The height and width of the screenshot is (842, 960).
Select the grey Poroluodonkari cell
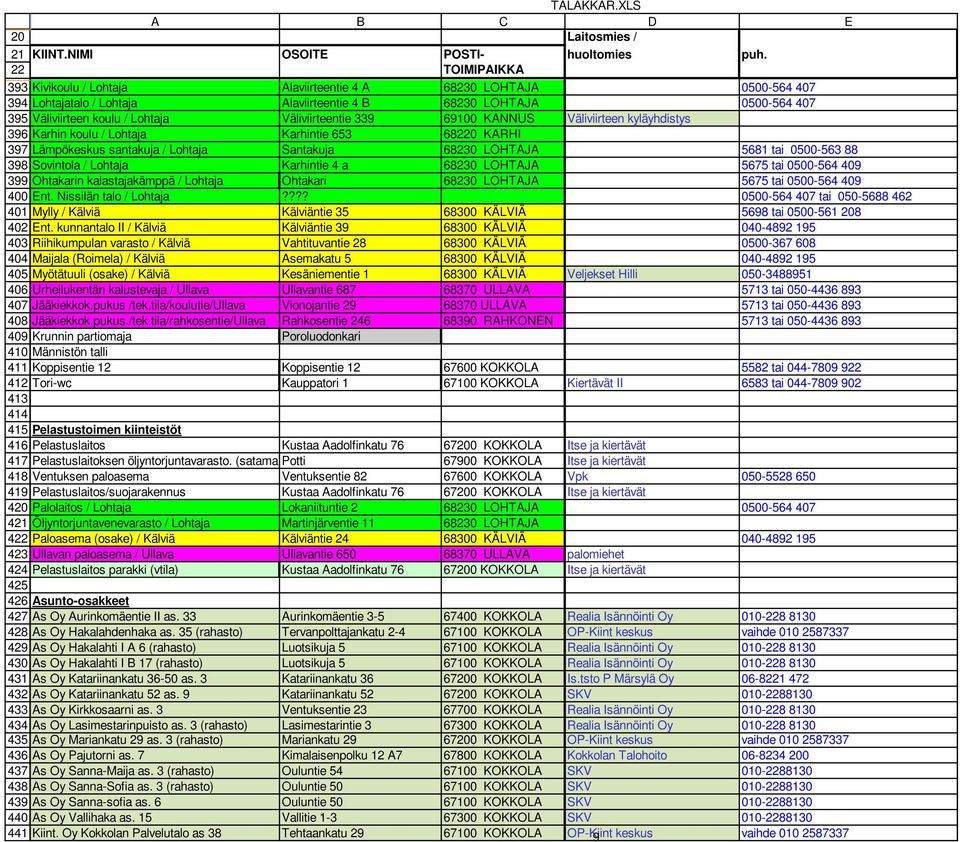[360, 336]
